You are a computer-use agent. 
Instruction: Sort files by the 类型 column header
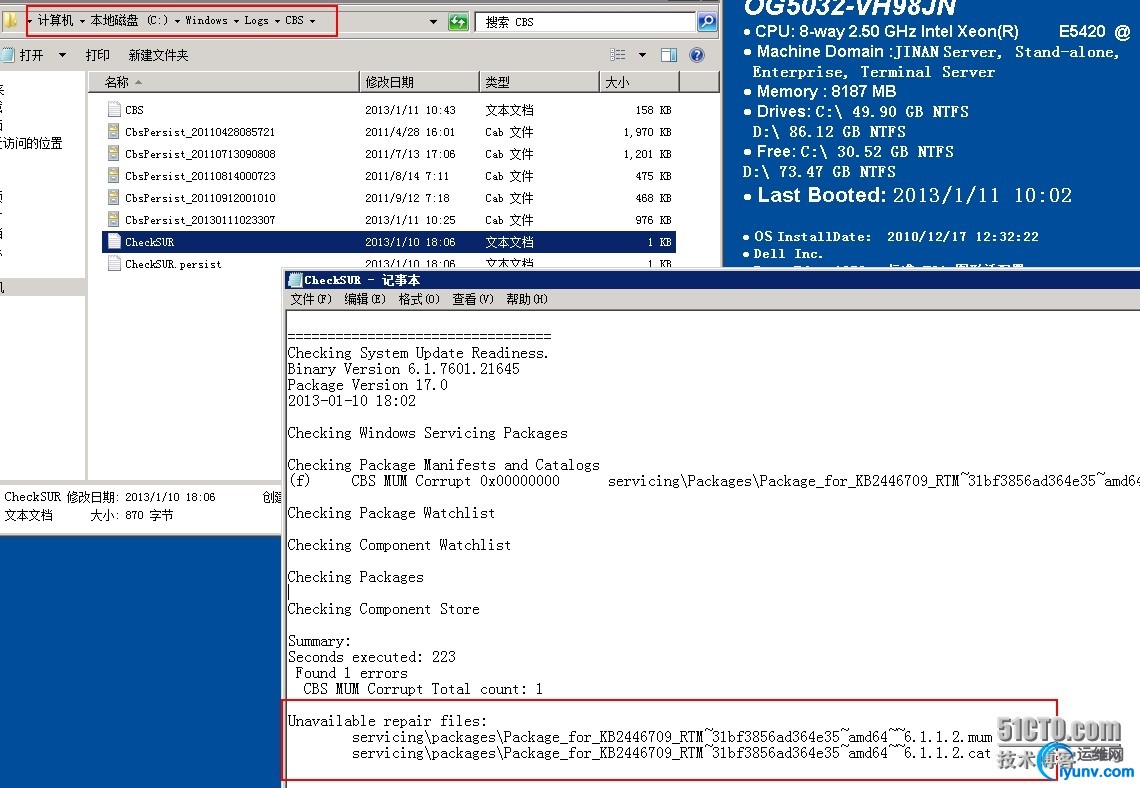click(x=539, y=82)
